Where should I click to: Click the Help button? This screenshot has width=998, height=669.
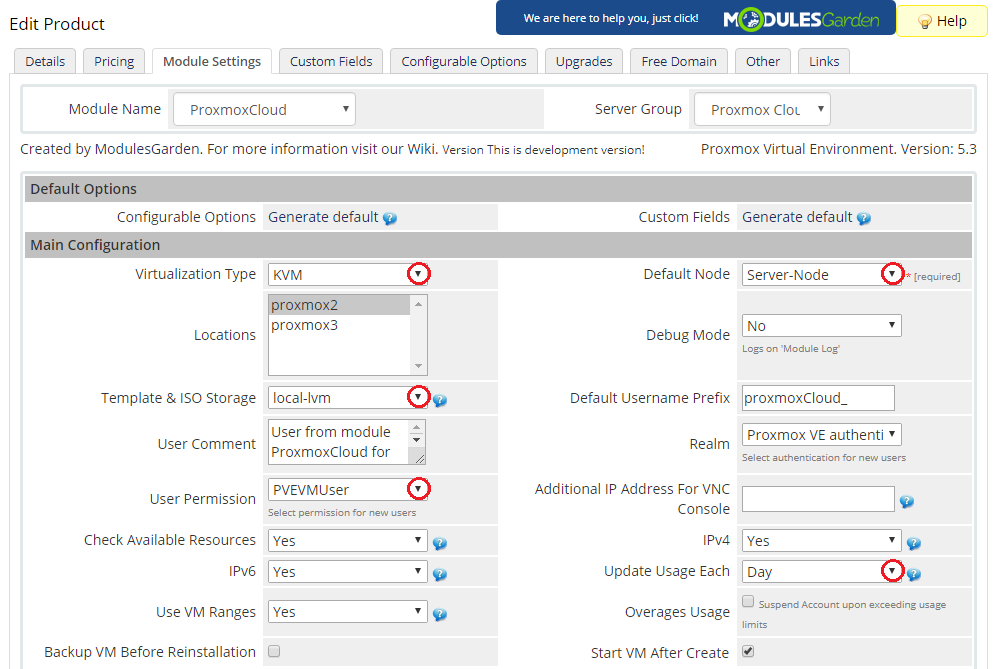tap(942, 21)
